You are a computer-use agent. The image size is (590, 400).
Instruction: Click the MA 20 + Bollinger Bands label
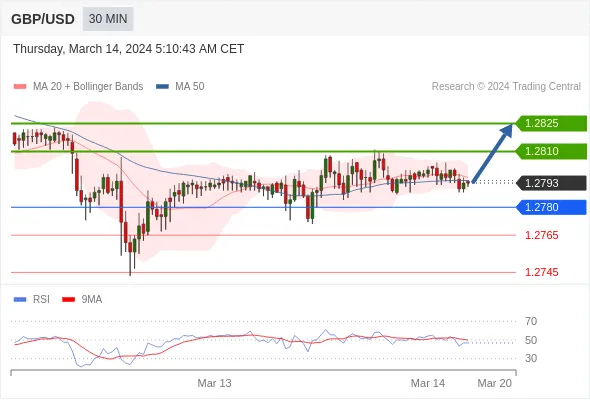pos(88,86)
